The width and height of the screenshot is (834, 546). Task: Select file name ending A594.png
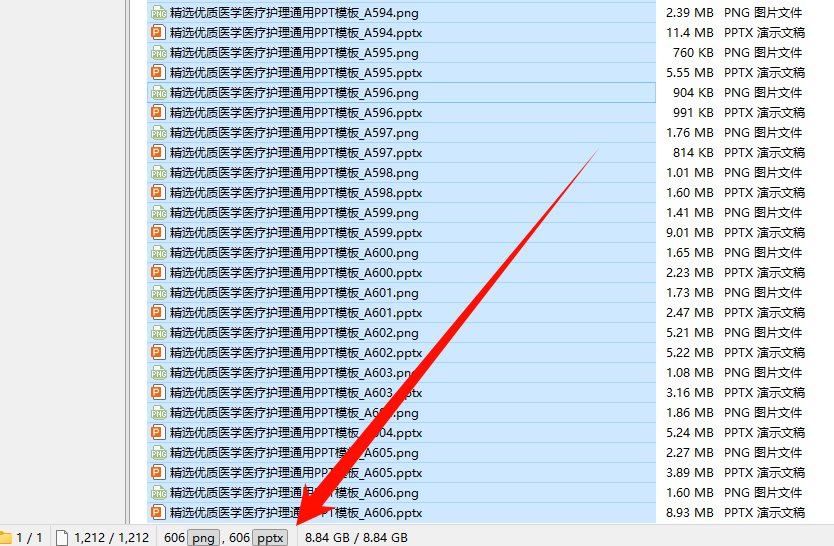point(294,13)
